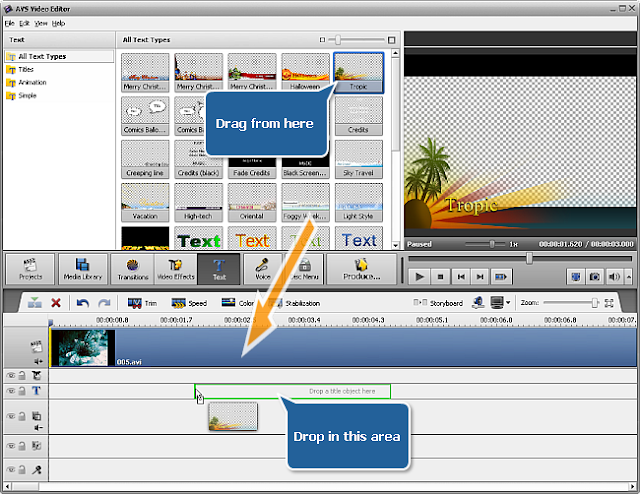Select the Halloween text preset

click(305, 72)
